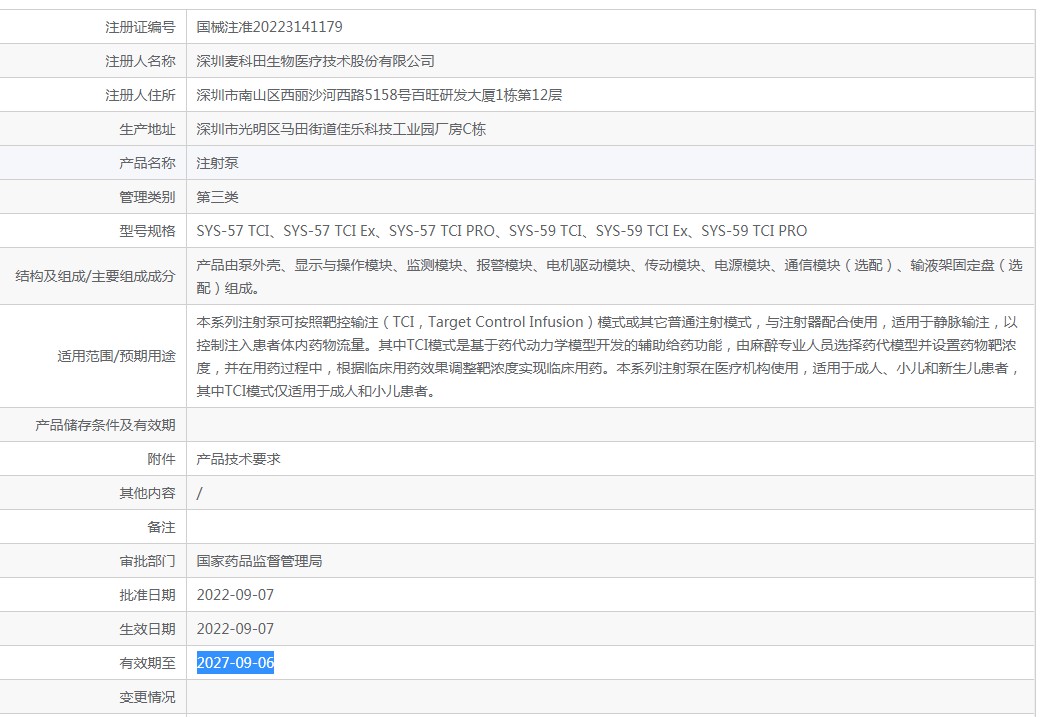Click management category value 第三类

(217, 197)
